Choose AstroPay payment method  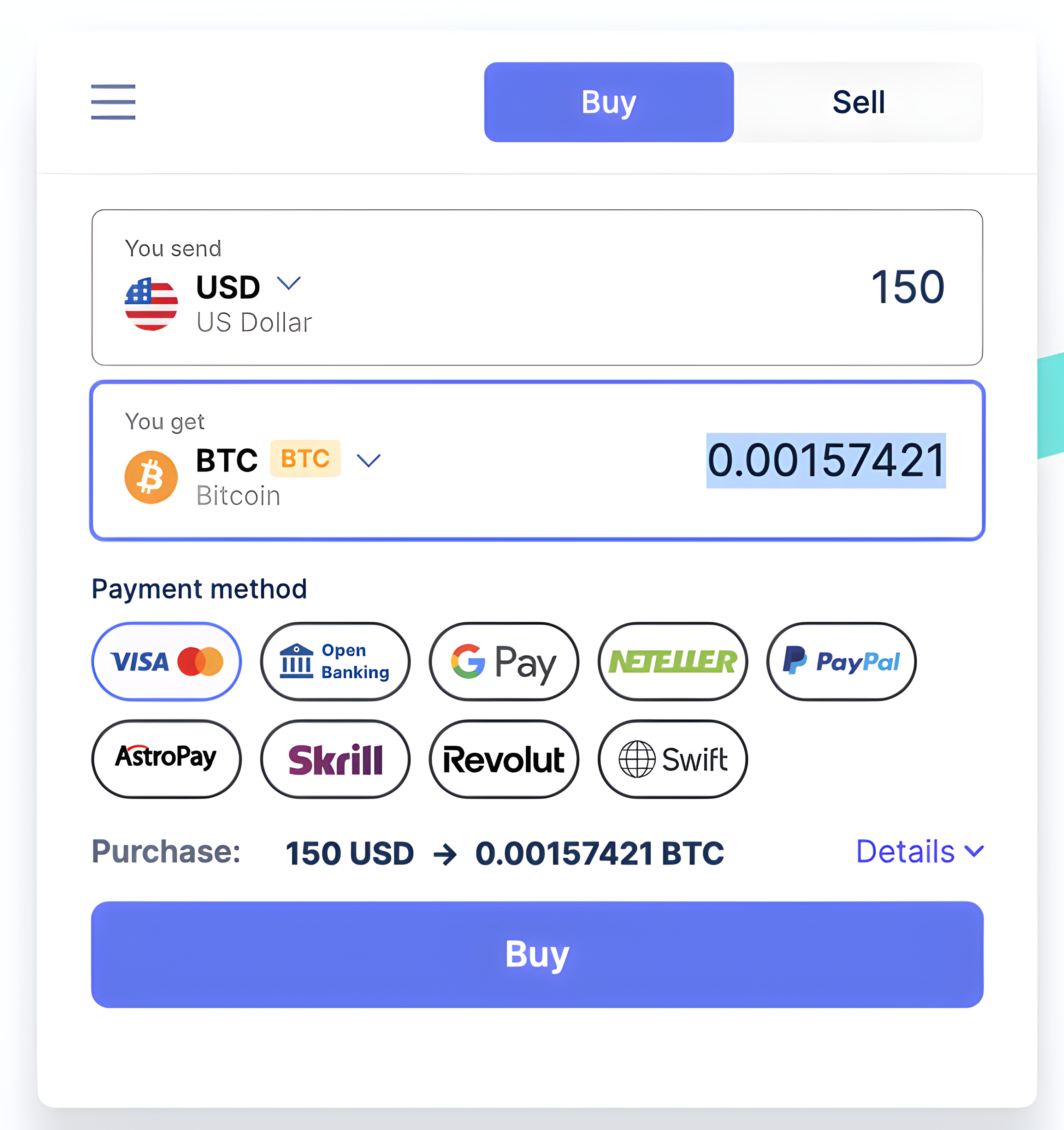coord(166,759)
